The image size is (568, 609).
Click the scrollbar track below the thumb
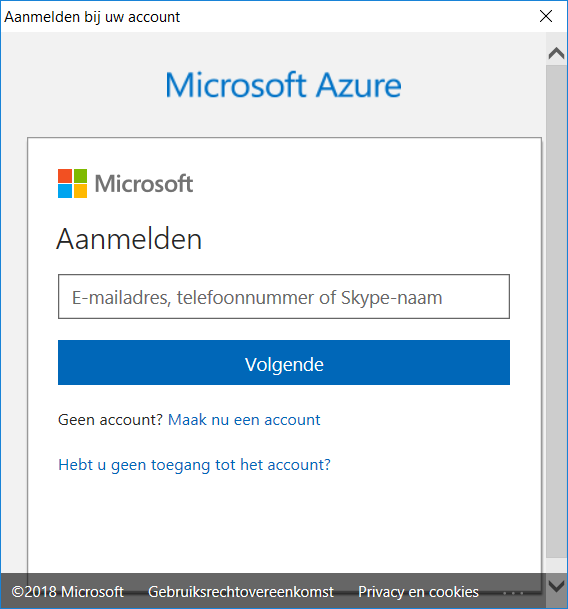pos(556,566)
